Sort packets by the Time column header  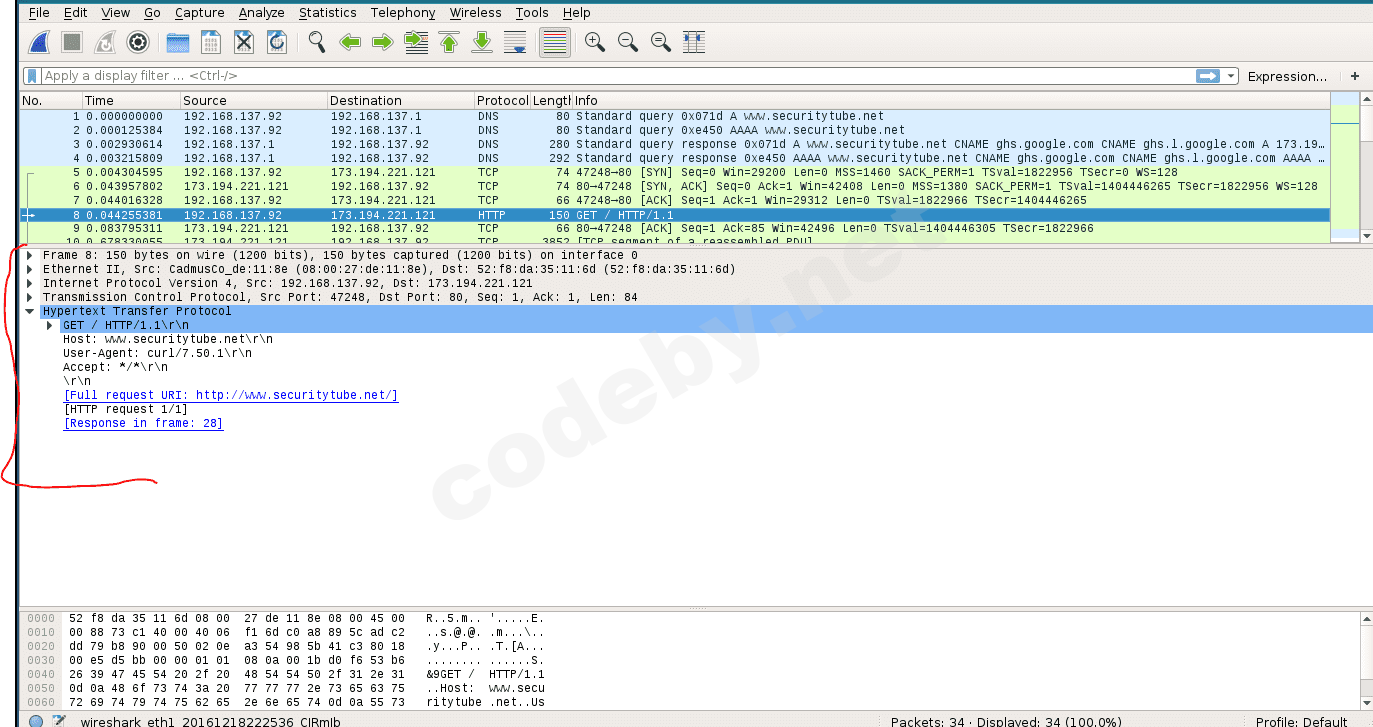click(x=131, y=100)
